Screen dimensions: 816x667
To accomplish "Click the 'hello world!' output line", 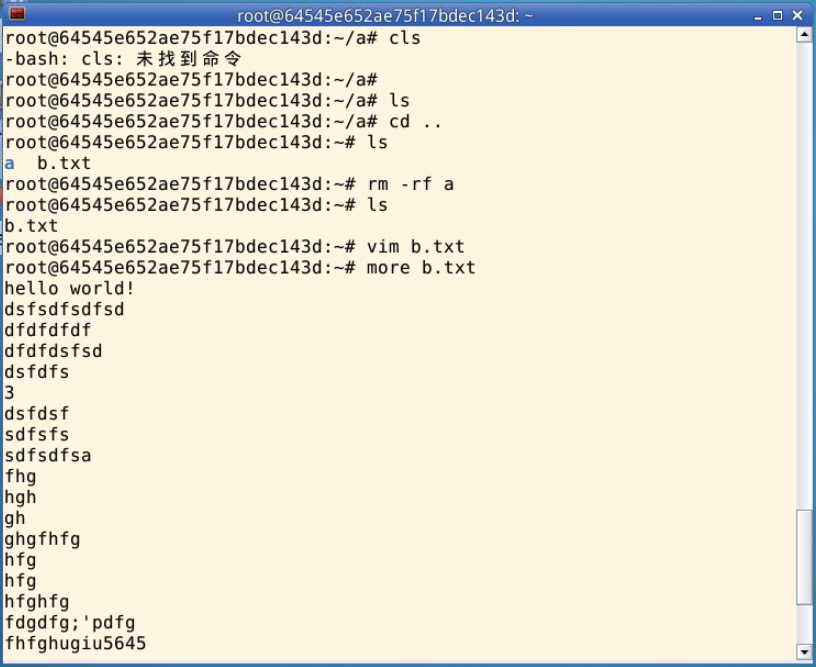I will coord(69,288).
